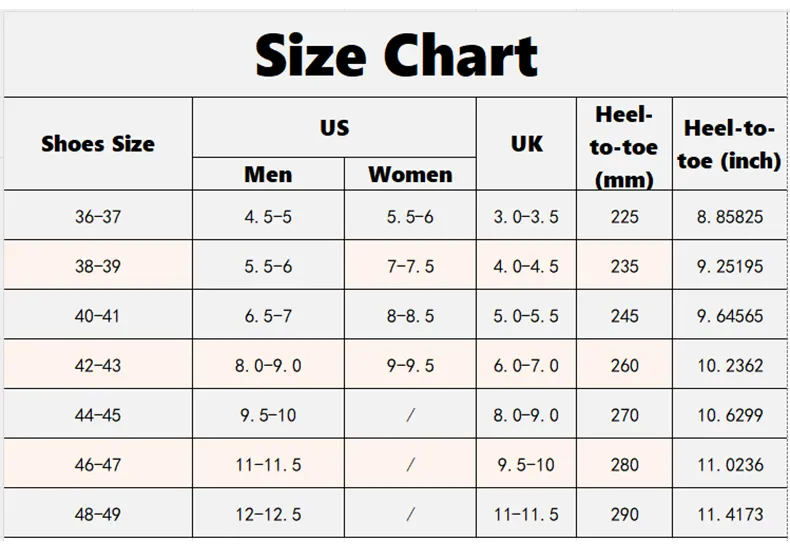
Task: Select the Women subheader cell
Action: [x=410, y=174]
